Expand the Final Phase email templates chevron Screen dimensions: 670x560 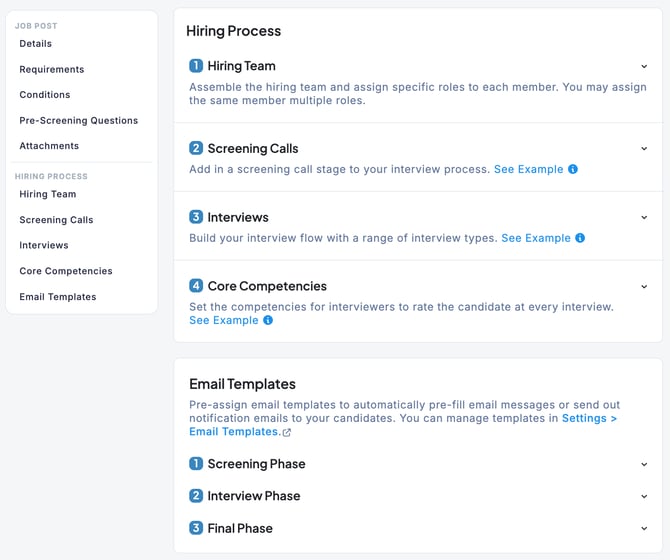[645, 528]
